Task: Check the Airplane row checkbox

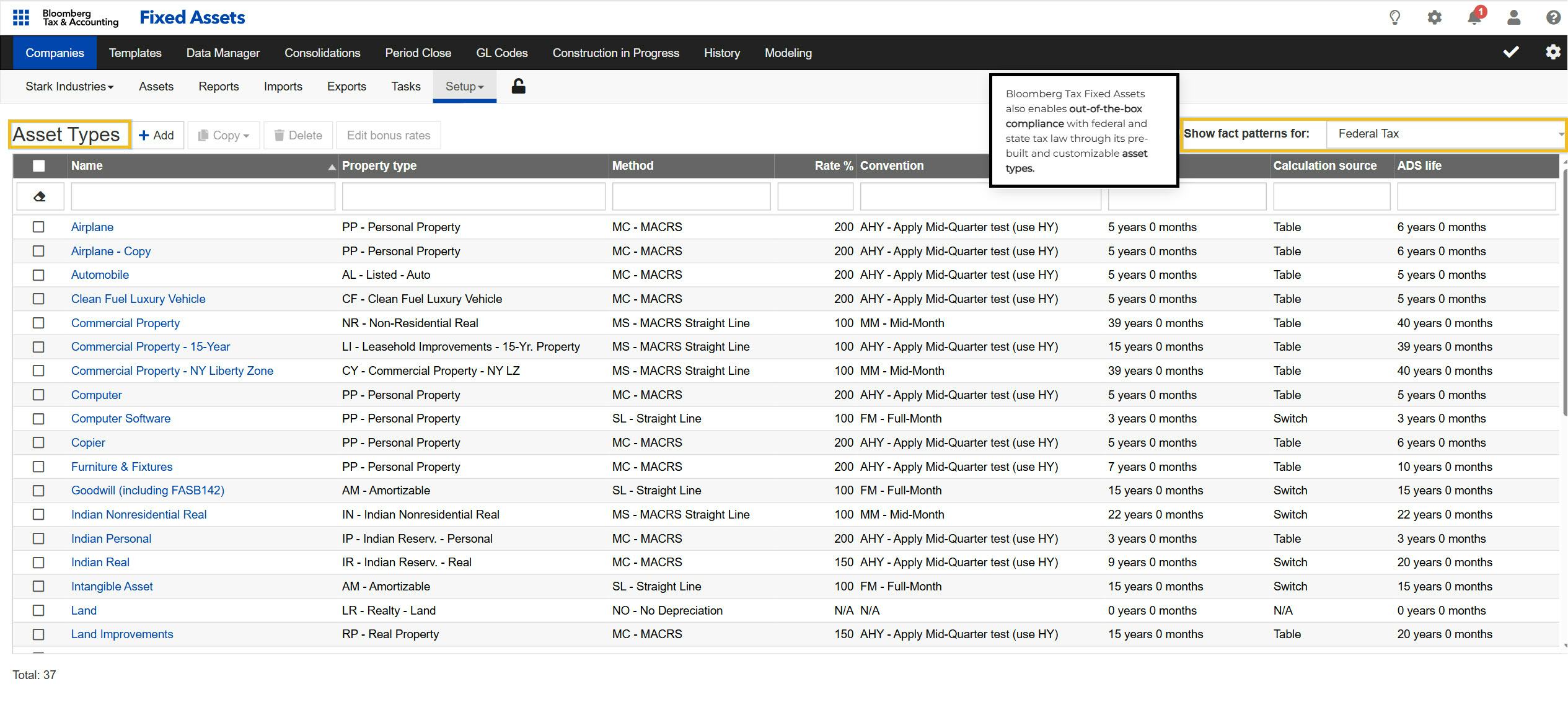Action: tap(38, 227)
